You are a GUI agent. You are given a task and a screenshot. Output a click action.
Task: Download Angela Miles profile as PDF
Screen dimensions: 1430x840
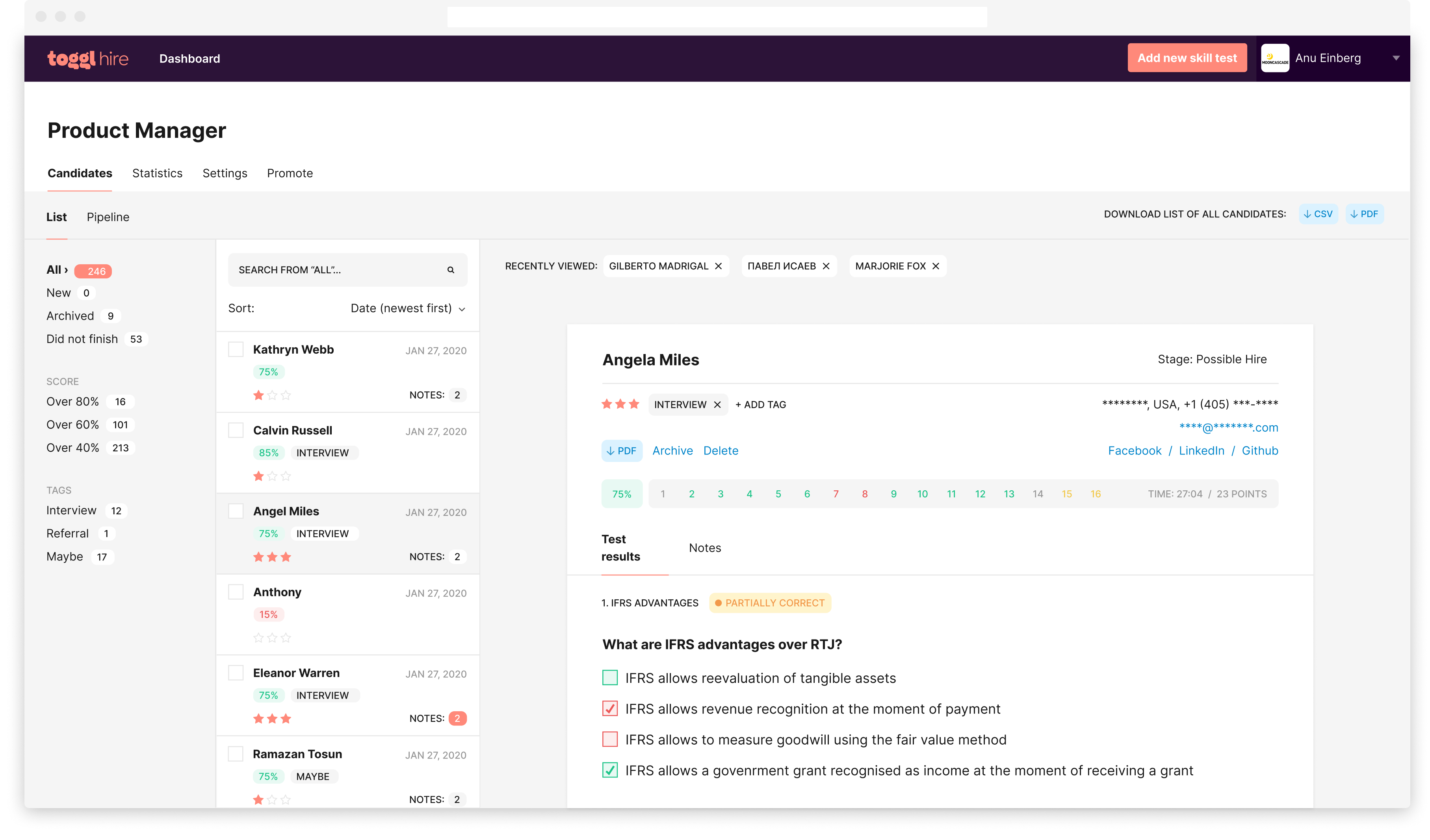(622, 450)
